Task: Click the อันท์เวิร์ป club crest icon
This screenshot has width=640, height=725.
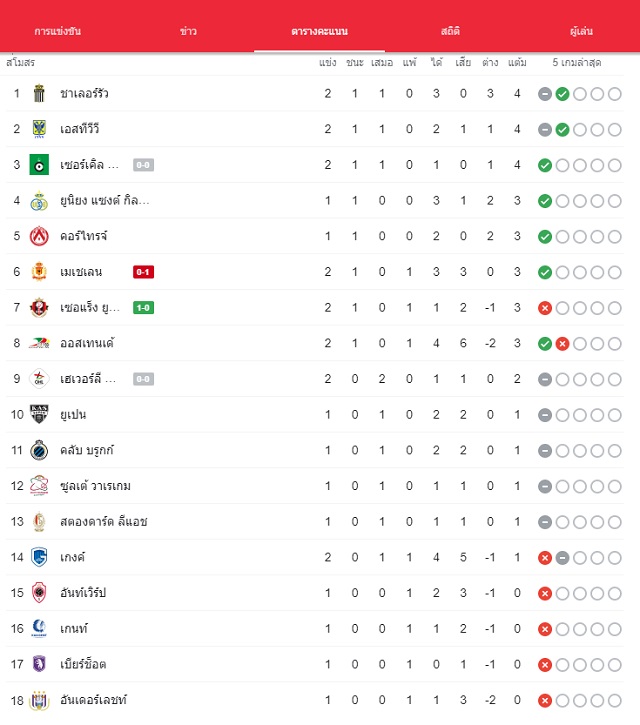Action: [x=39, y=593]
